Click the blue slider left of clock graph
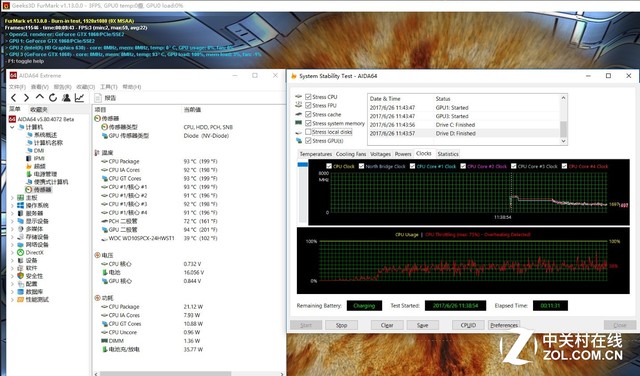Viewport: 640px width, 376px height. (303, 165)
